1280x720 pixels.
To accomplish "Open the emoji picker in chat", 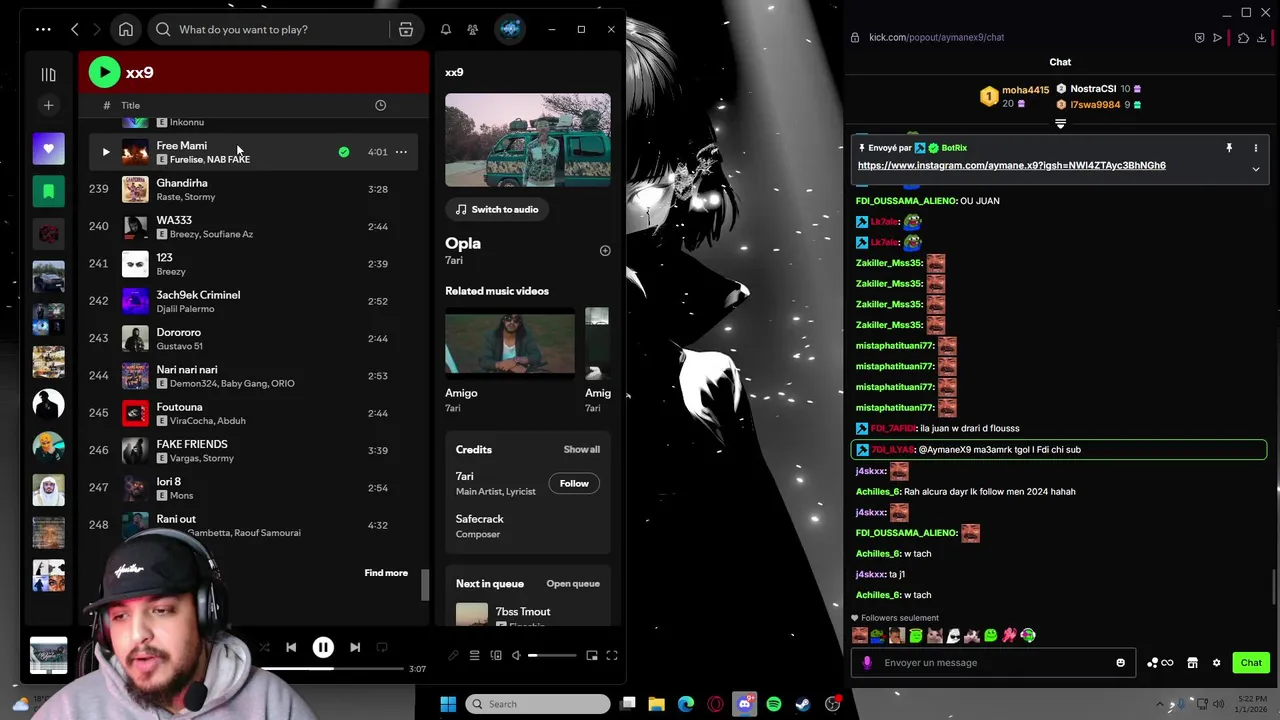I will [x=1120, y=663].
